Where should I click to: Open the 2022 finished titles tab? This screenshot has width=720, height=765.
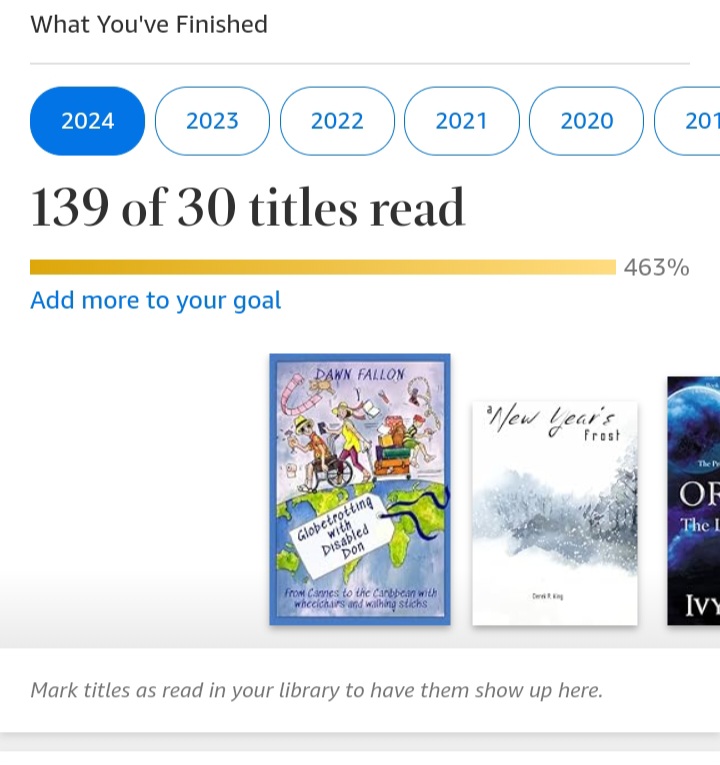pyautogui.click(x=337, y=121)
